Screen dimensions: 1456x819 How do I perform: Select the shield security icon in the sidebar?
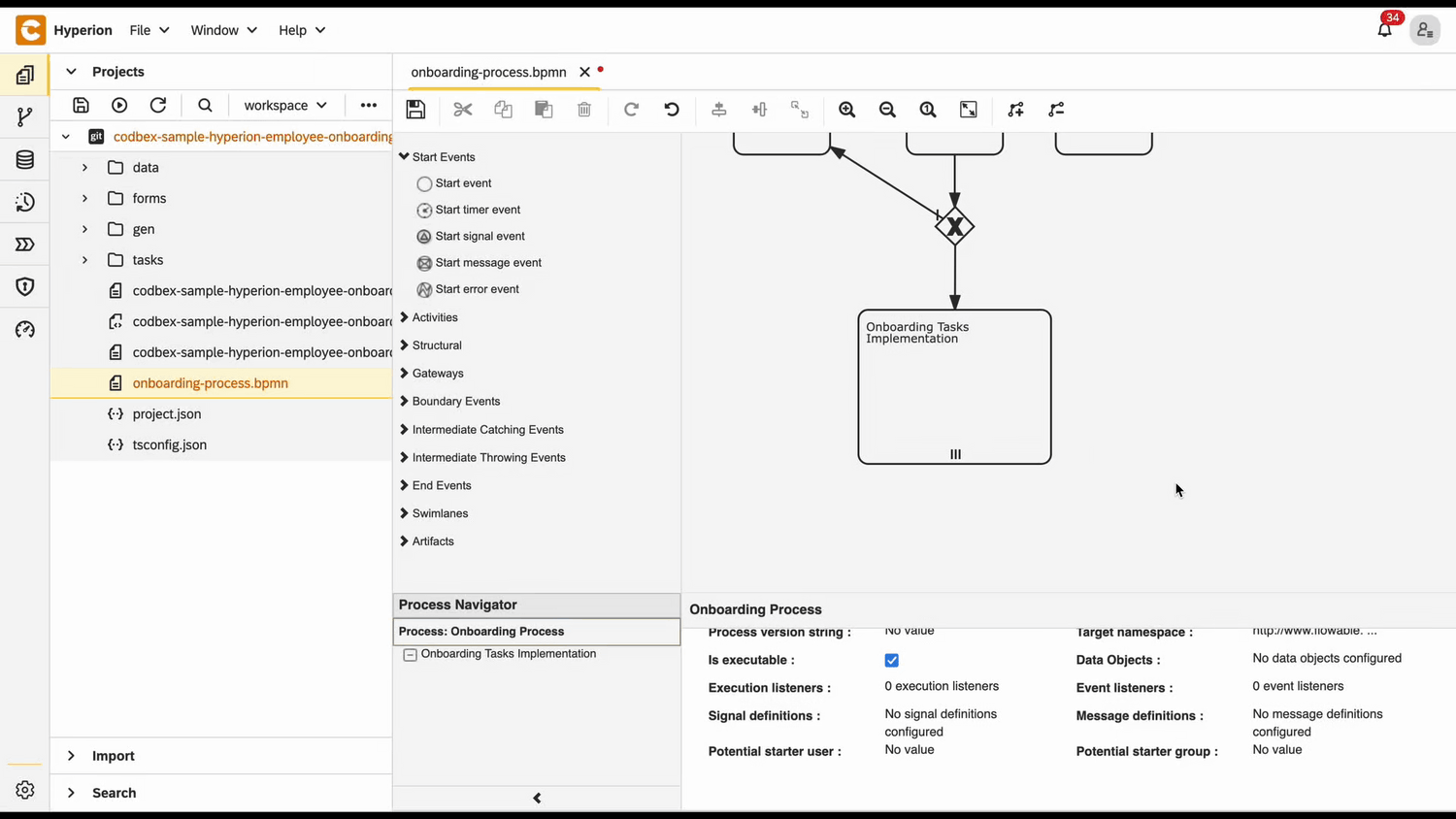[24, 286]
